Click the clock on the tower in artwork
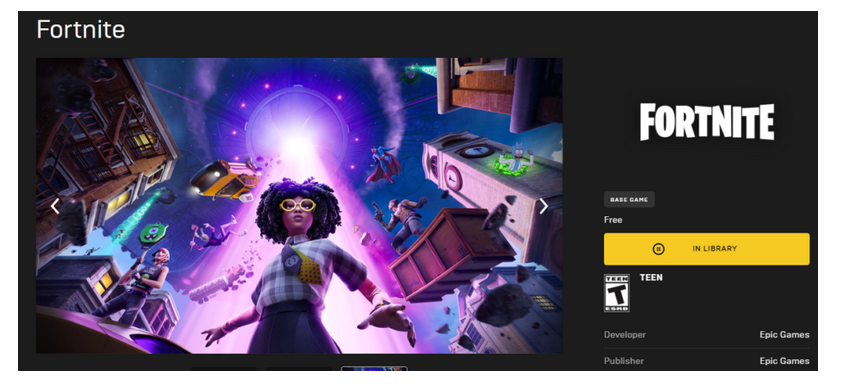Viewport: 846px width, 389px height. 452,177
